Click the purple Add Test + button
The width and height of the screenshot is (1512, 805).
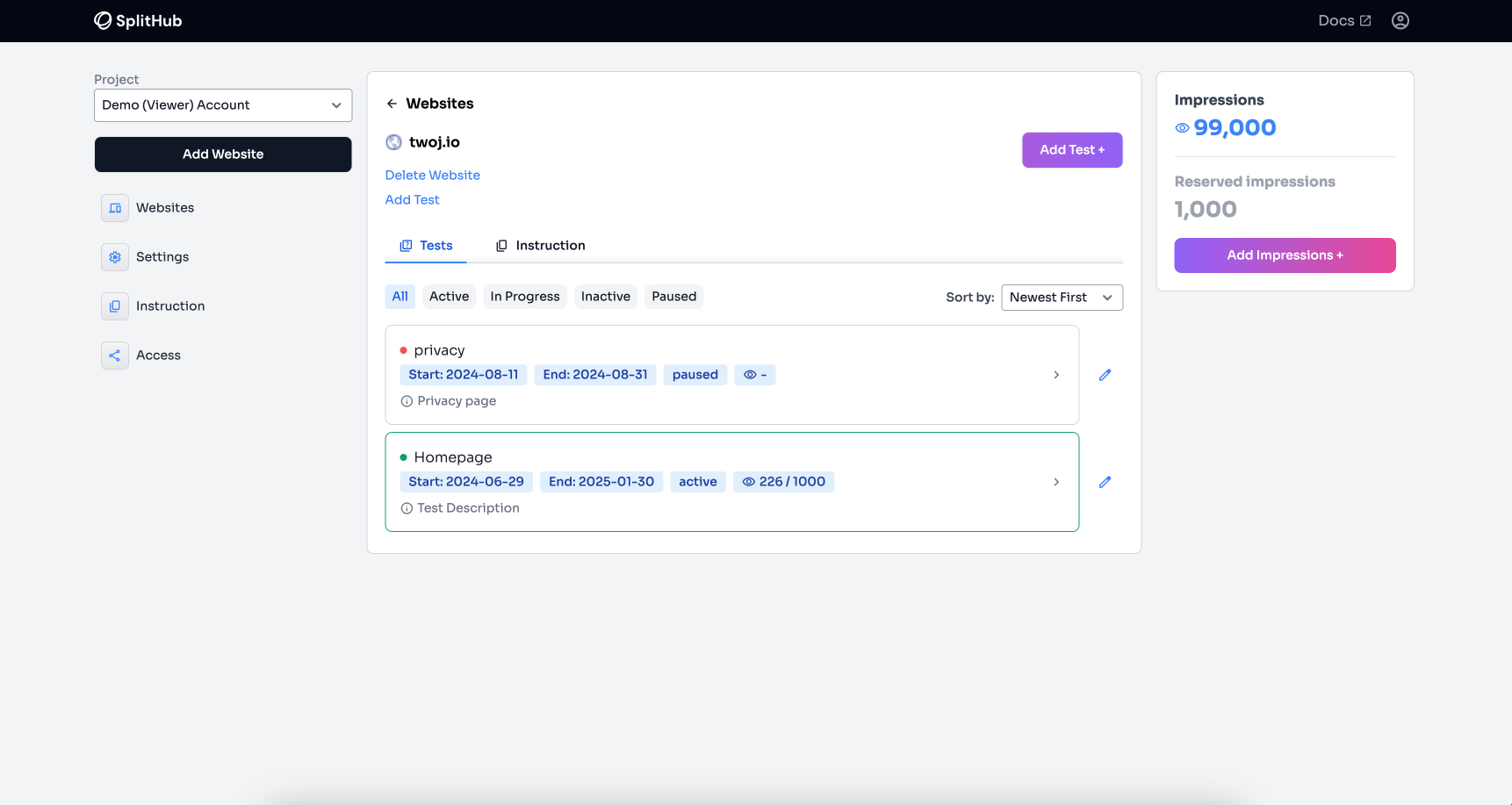pos(1071,150)
